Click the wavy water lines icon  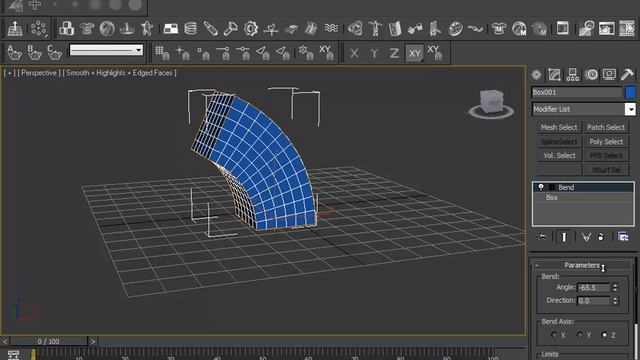point(331,29)
